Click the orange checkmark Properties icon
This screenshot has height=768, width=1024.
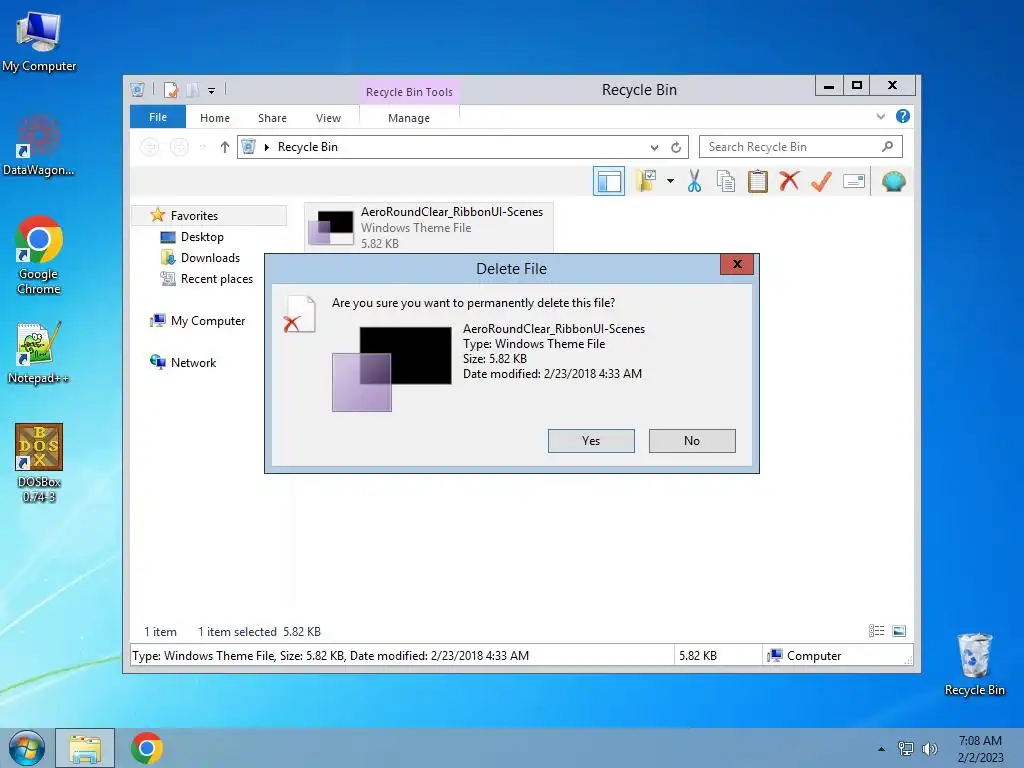tap(822, 181)
